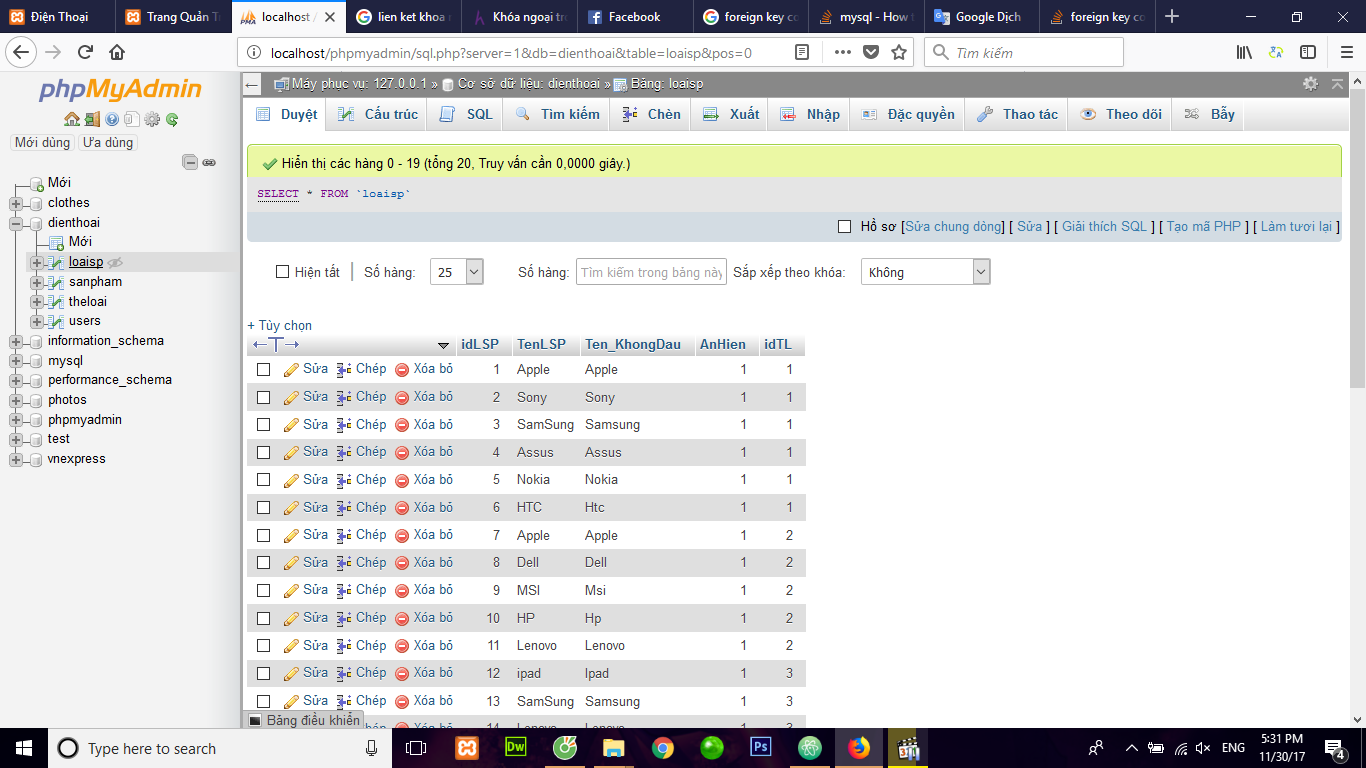Click delete icon for Nokia row
Viewport: 1366px width, 768px height.
tap(402, 480)
